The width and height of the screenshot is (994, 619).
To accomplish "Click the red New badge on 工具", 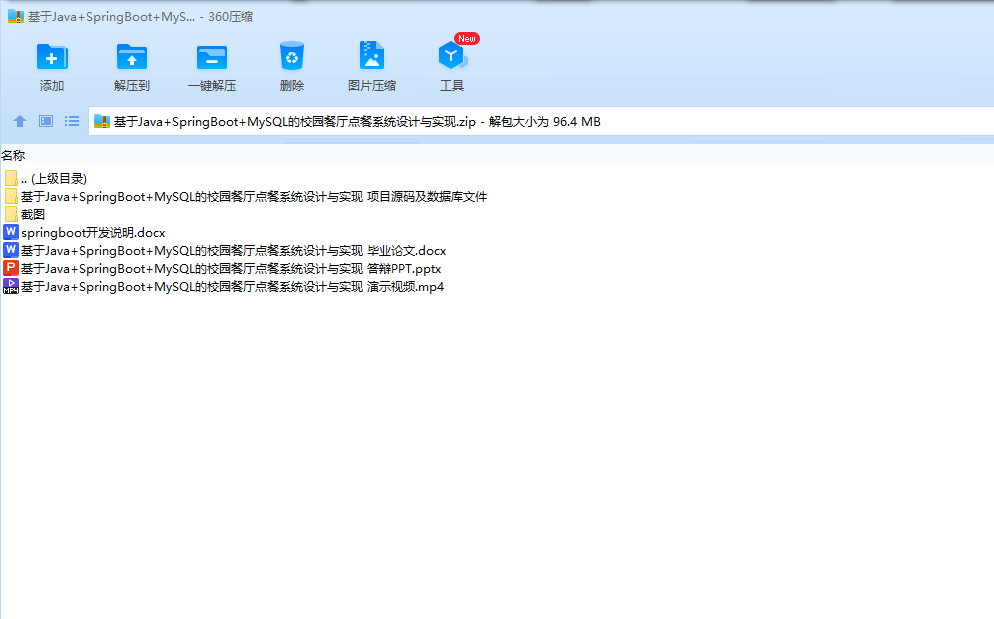I will tap(467, 39).
